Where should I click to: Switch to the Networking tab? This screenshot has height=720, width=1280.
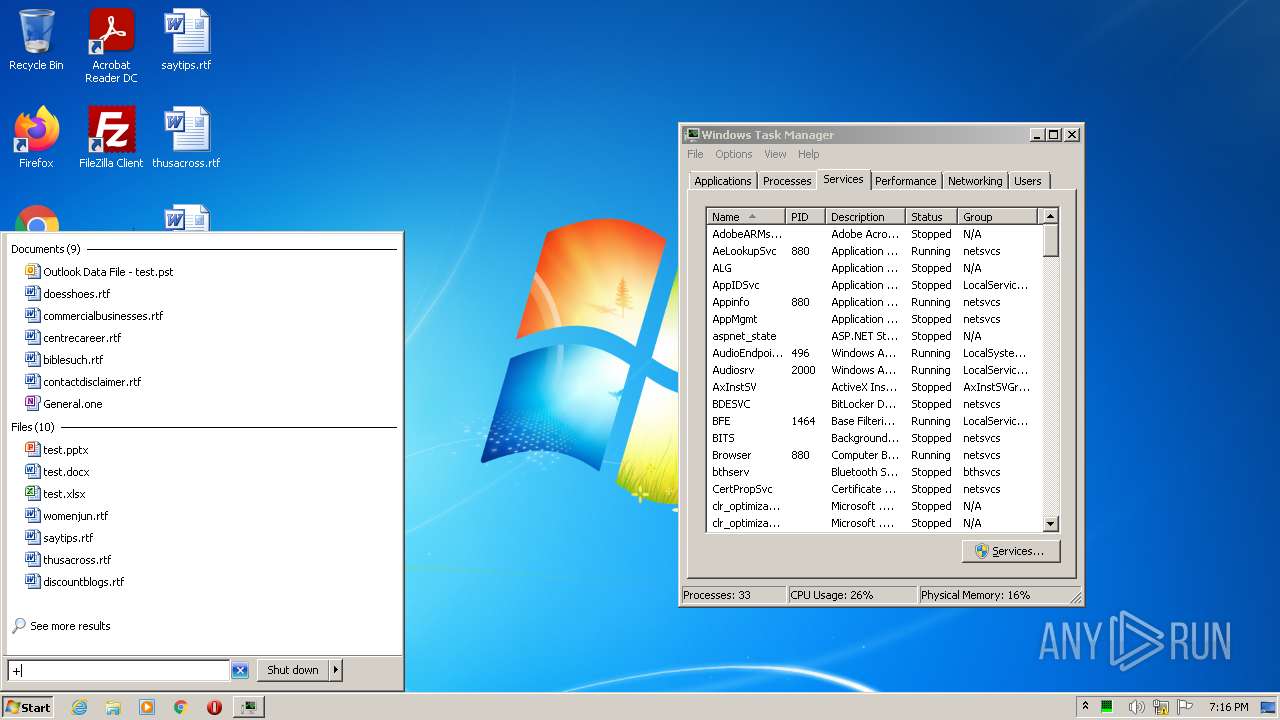tap(975, 181)
